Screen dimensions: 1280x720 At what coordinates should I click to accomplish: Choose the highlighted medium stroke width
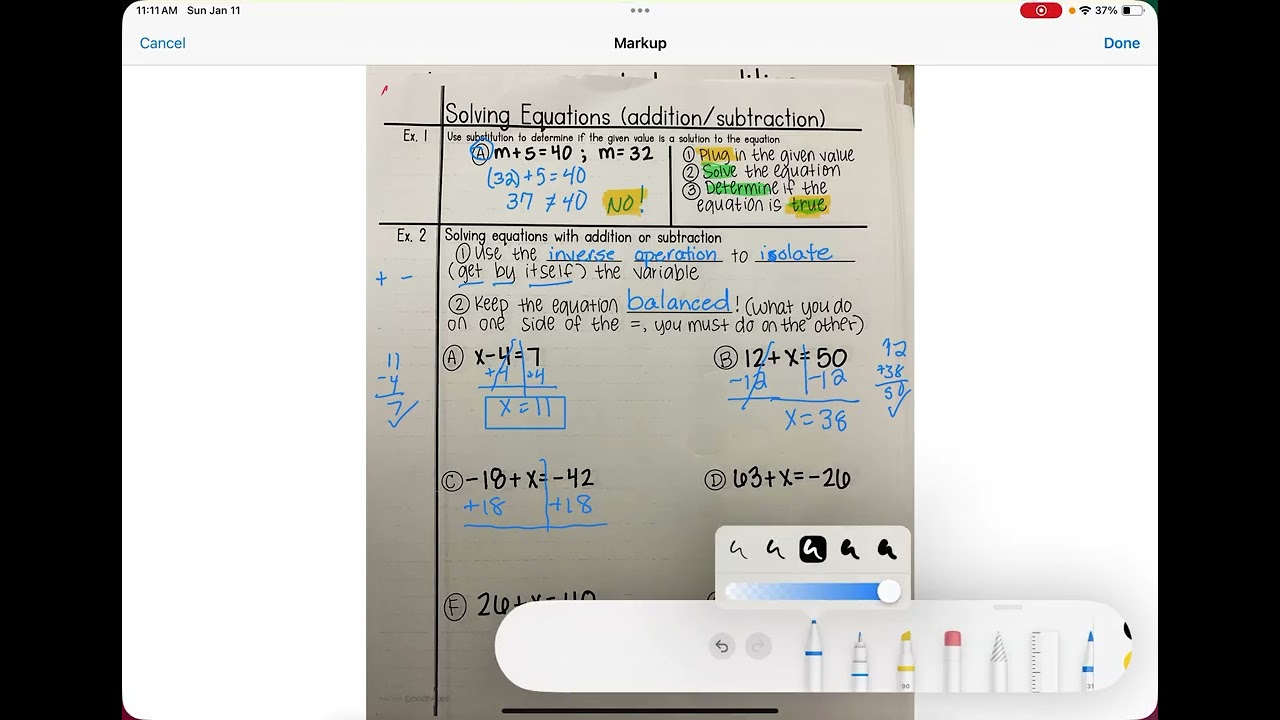click(812, 549)
